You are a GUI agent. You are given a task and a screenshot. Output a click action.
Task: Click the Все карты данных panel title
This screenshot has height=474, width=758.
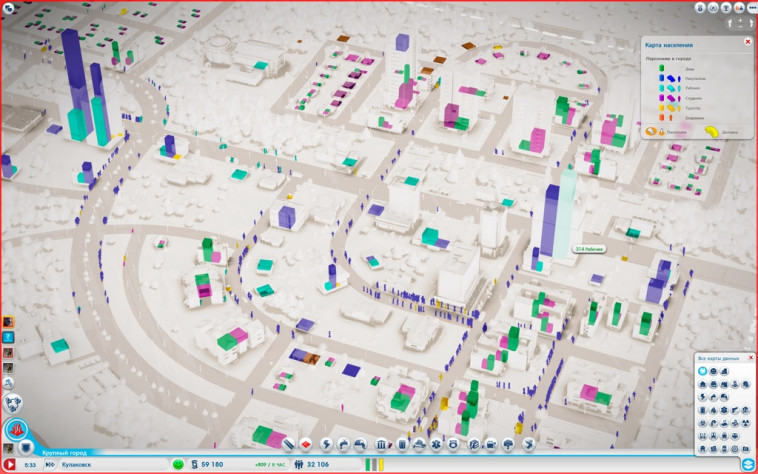point(718,358)
